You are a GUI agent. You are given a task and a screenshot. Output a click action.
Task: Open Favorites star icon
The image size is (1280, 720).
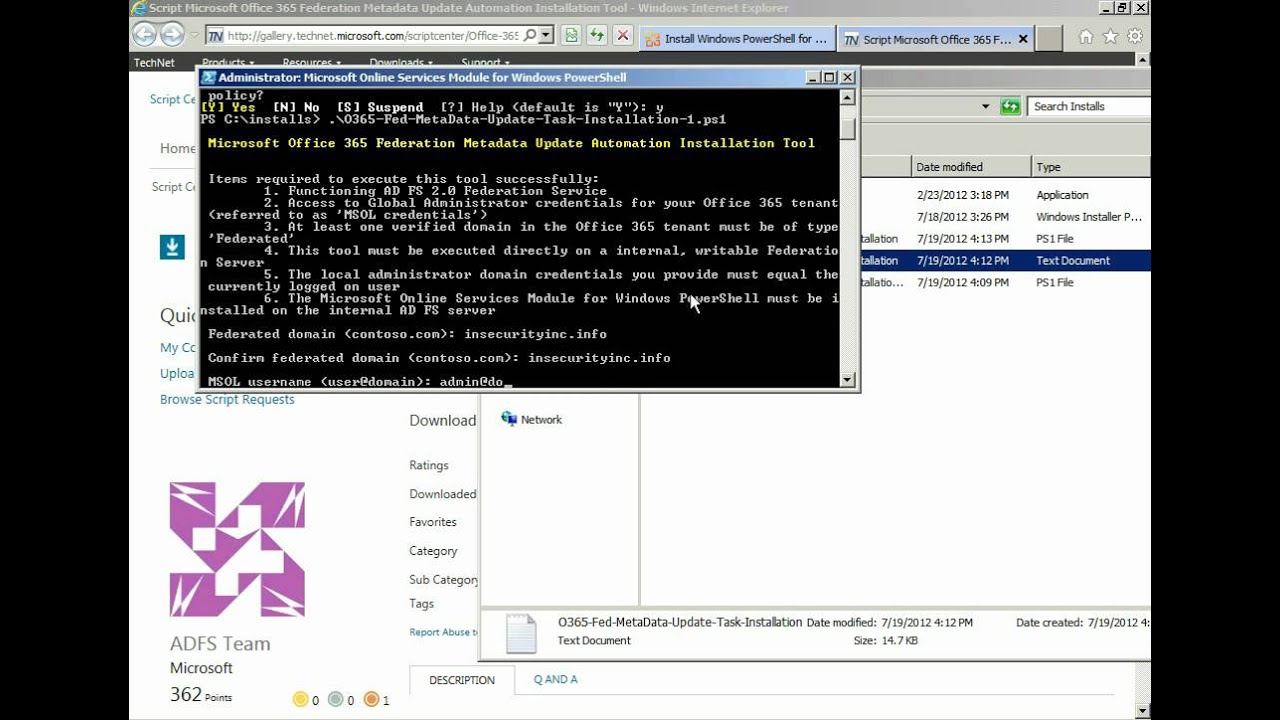point(1110,37)
